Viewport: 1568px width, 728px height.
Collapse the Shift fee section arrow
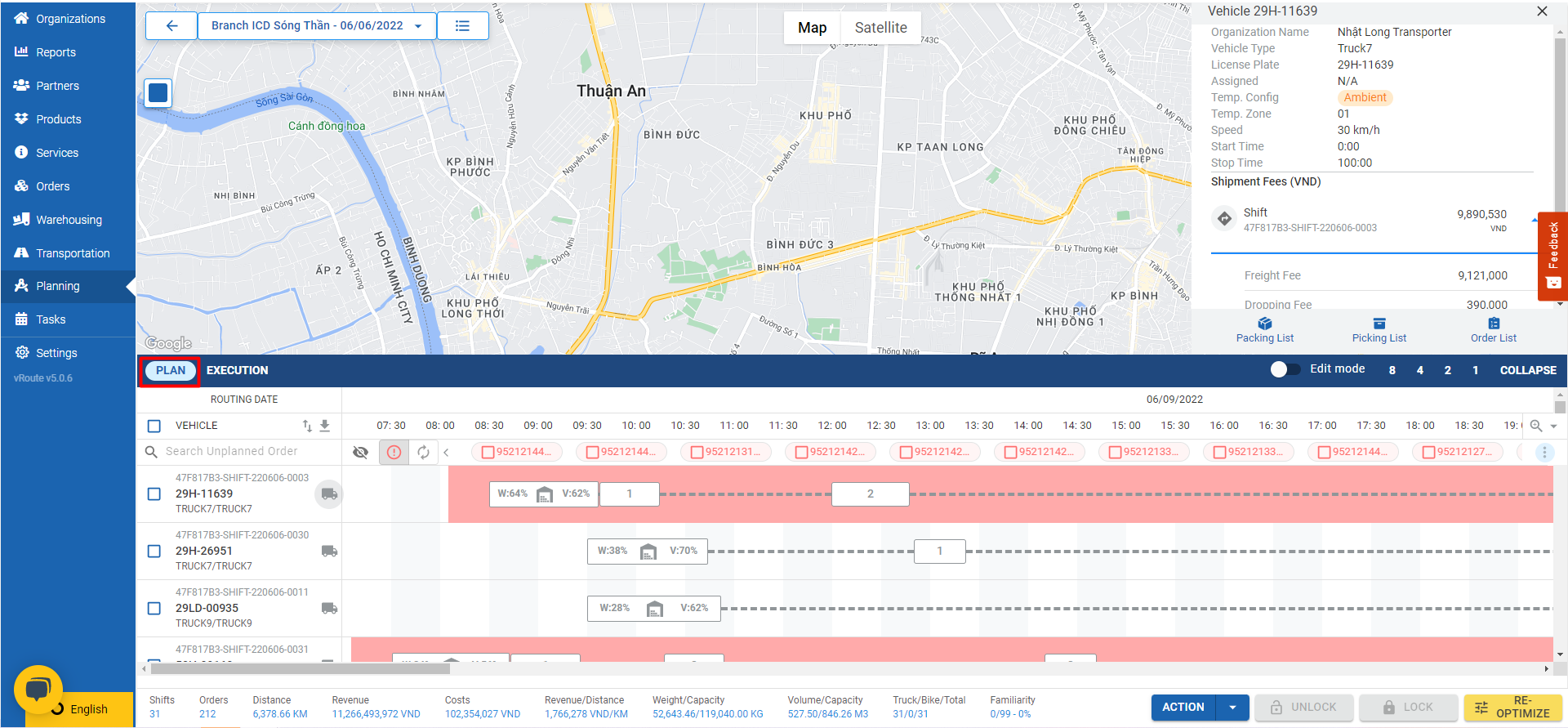(x=1535, y=220)
